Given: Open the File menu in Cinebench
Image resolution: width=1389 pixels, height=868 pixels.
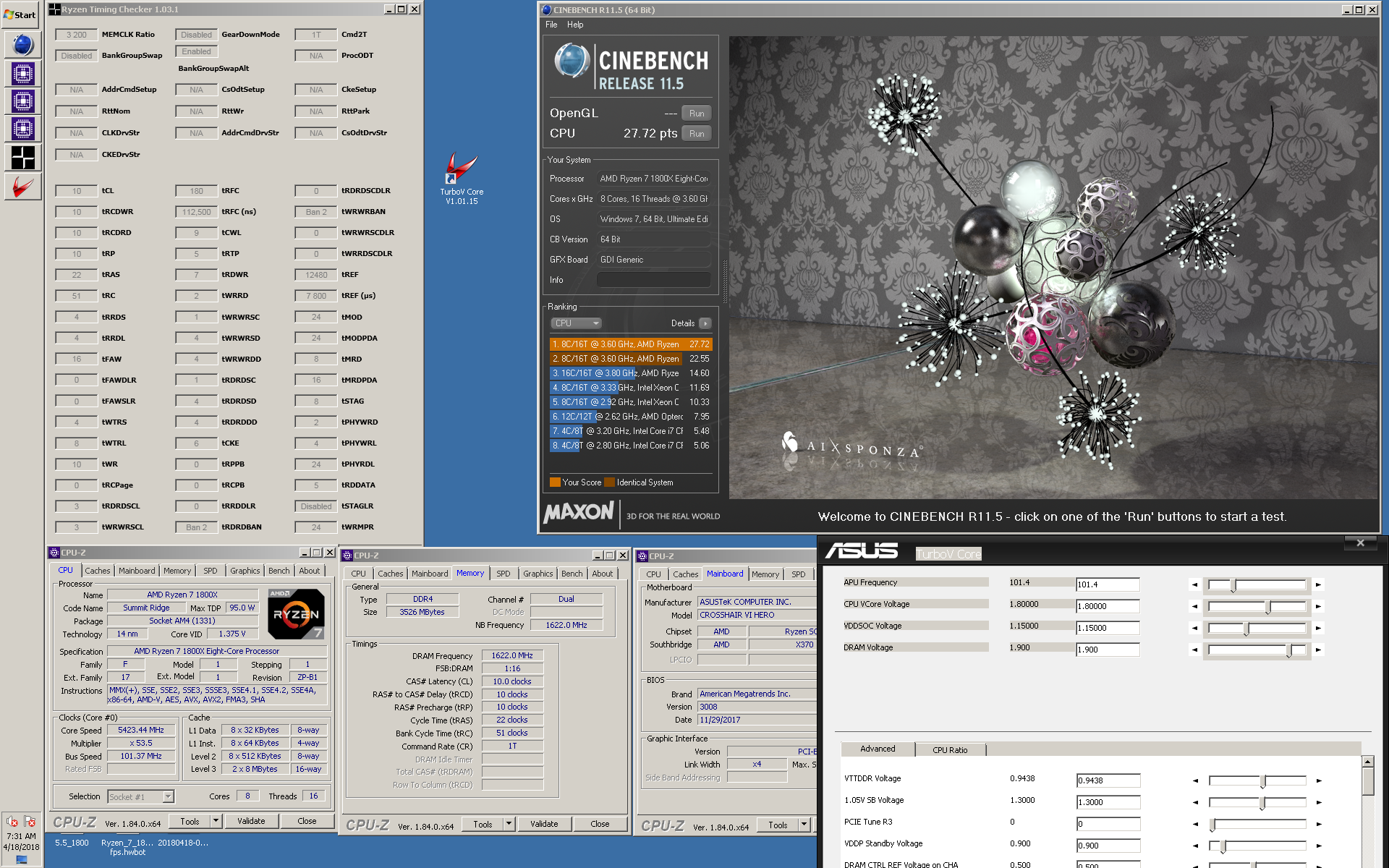Looking at the screenshot, I should pyautogui.click(x=551, y=25).
